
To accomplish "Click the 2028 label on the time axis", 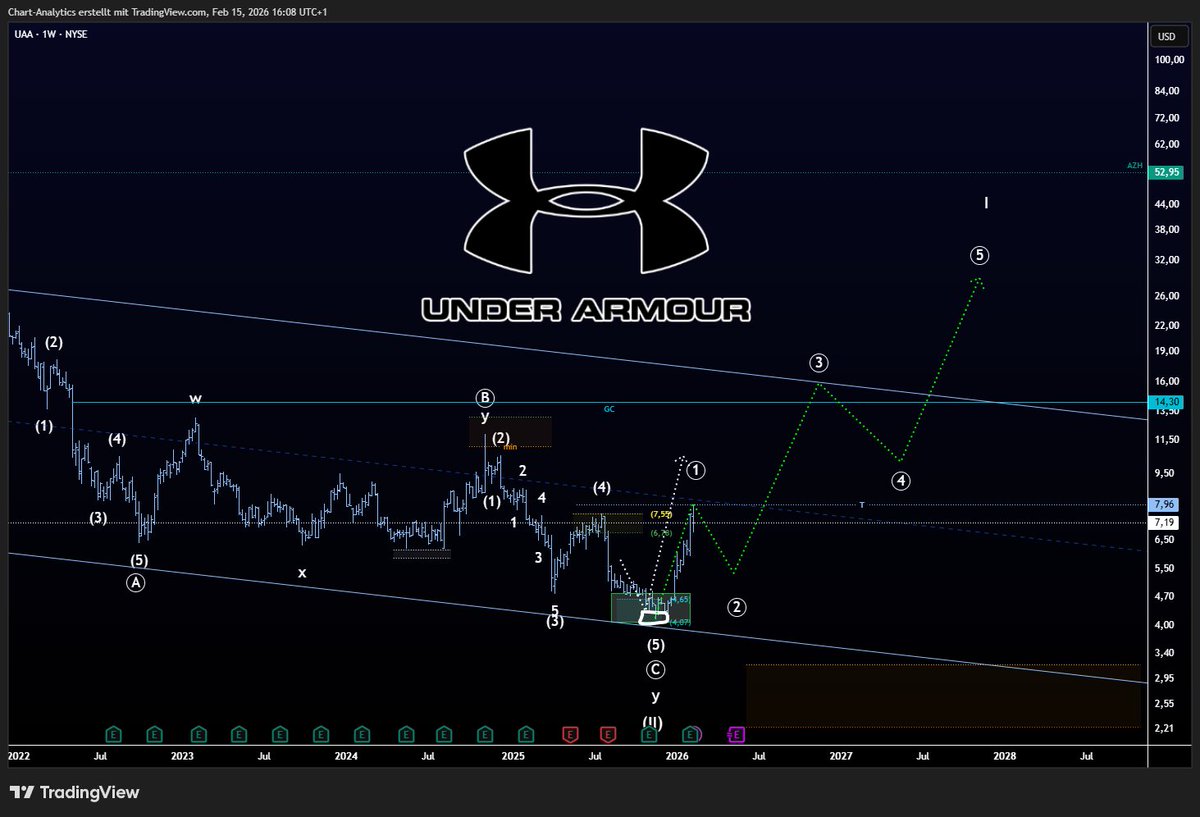I will coord(1005,756).
